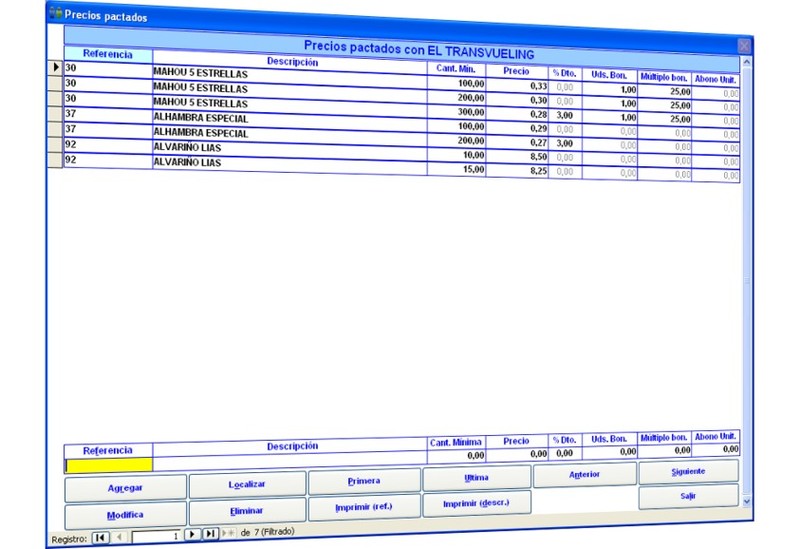
Task: Focus the yellow Referencia input field
Action: [x=108, y=465]
